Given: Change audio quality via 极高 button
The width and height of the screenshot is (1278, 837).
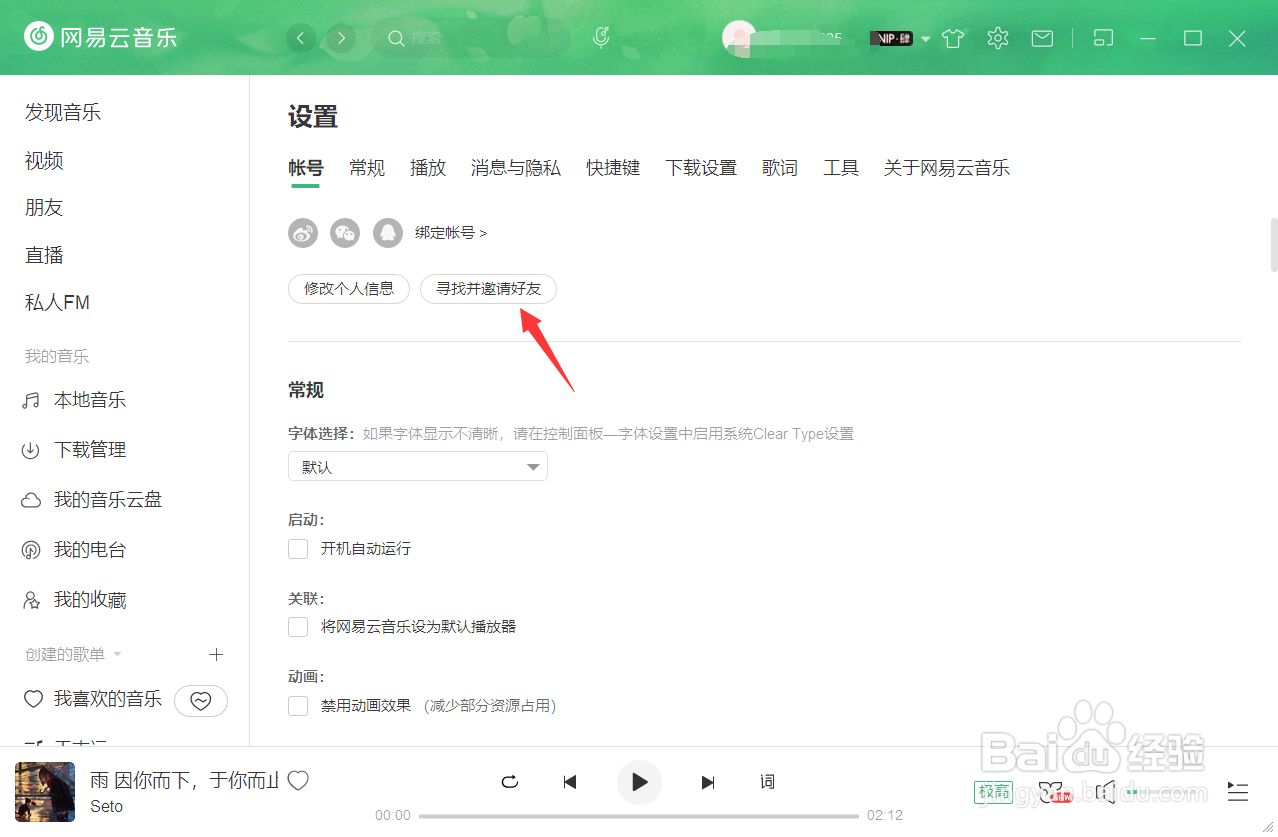Looking at the screenshot, I should 993,793.
